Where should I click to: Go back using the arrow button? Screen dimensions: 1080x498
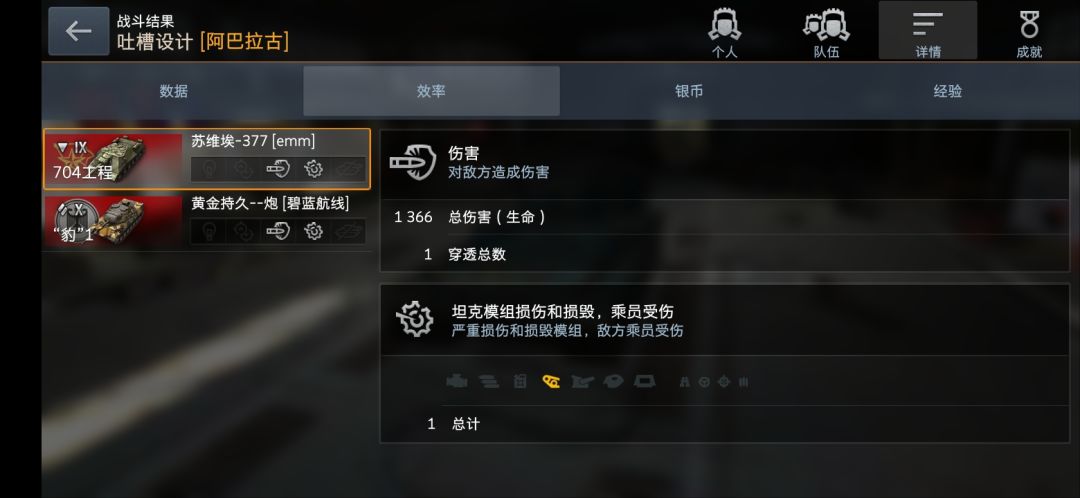pyautogui.click(x=79, y=31)
